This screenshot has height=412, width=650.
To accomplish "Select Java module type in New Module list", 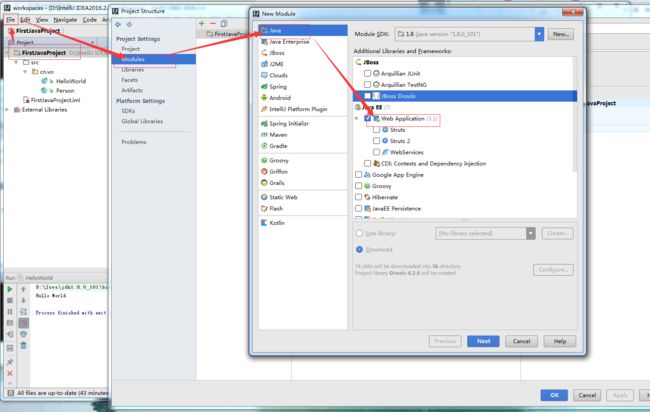I will click(303, 30).
